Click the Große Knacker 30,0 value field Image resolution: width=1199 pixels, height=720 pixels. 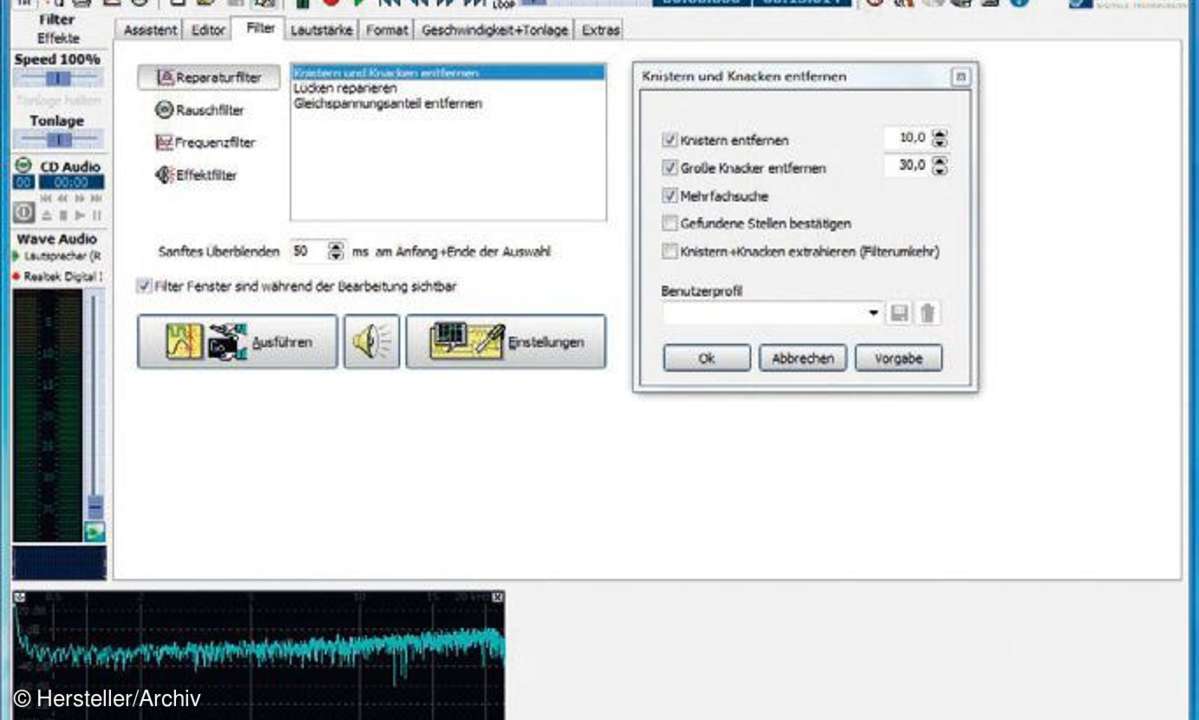(907, 165)
